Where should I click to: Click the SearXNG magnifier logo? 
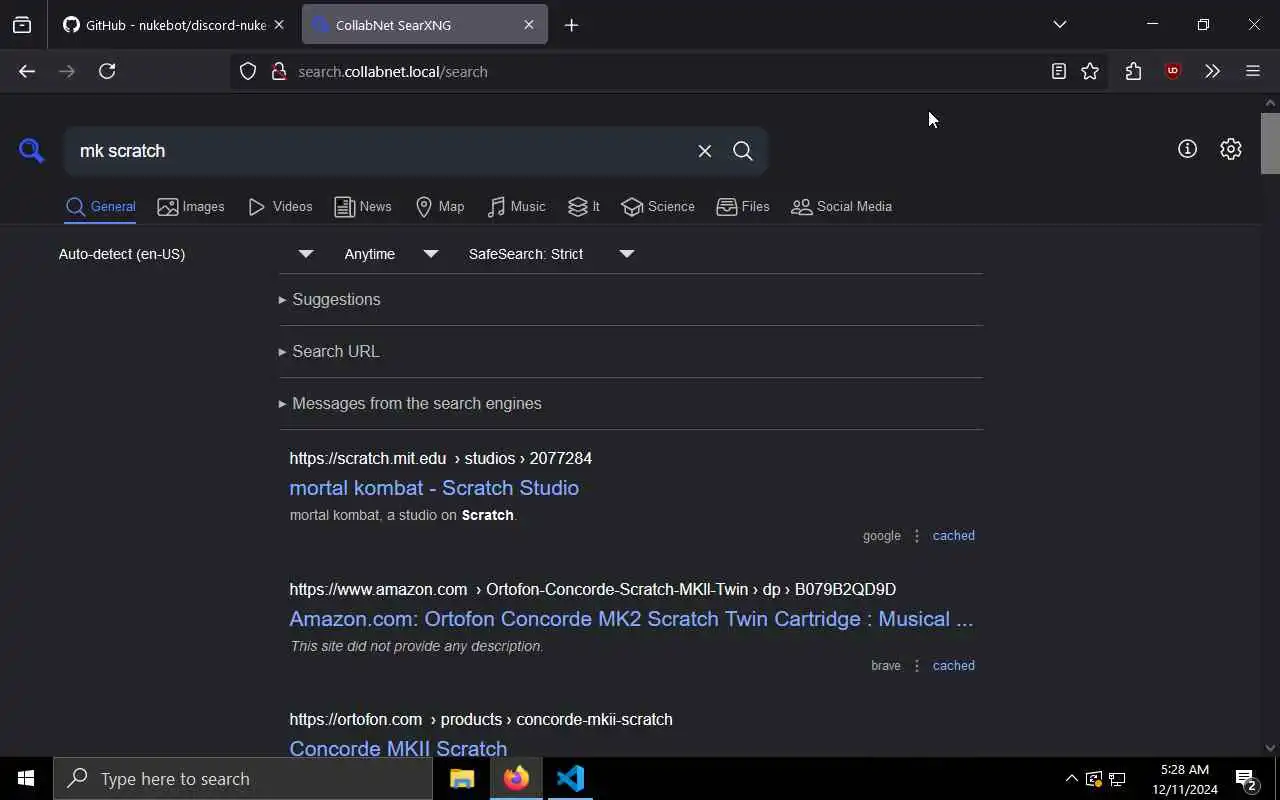point(32,151)
